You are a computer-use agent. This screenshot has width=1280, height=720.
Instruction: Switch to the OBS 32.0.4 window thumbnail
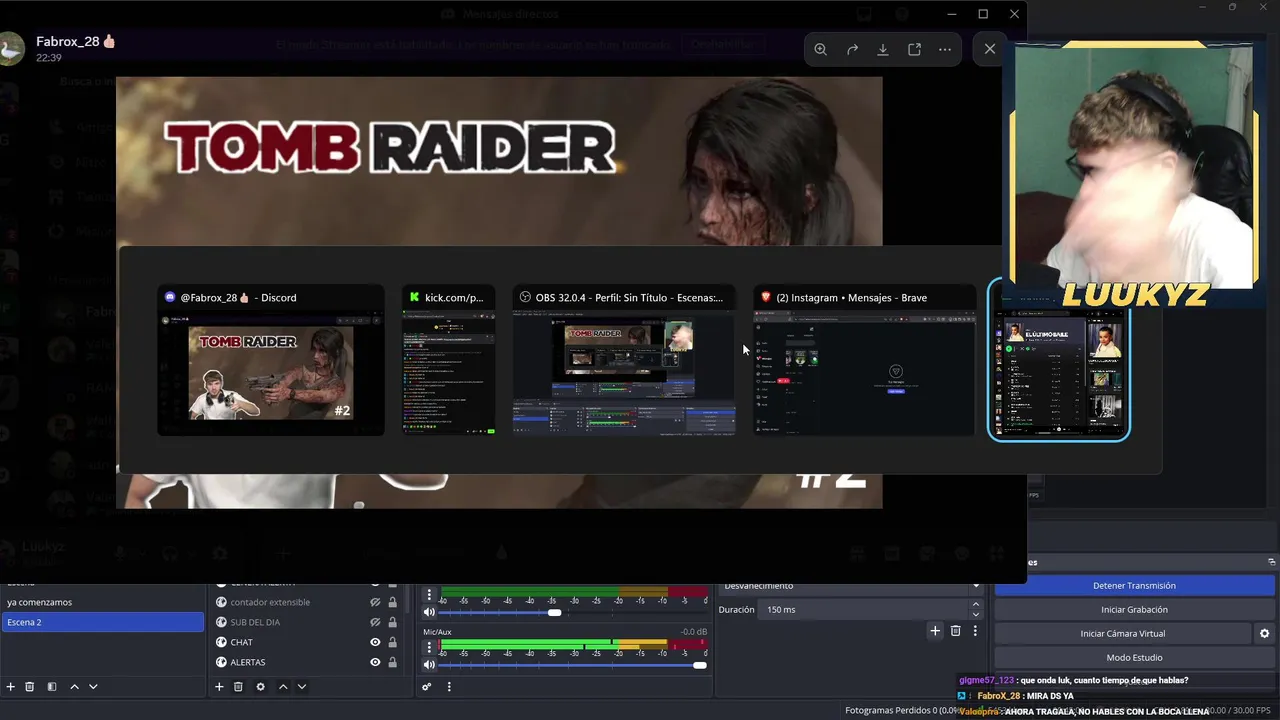pyautogui.click(x=624, y=360)
